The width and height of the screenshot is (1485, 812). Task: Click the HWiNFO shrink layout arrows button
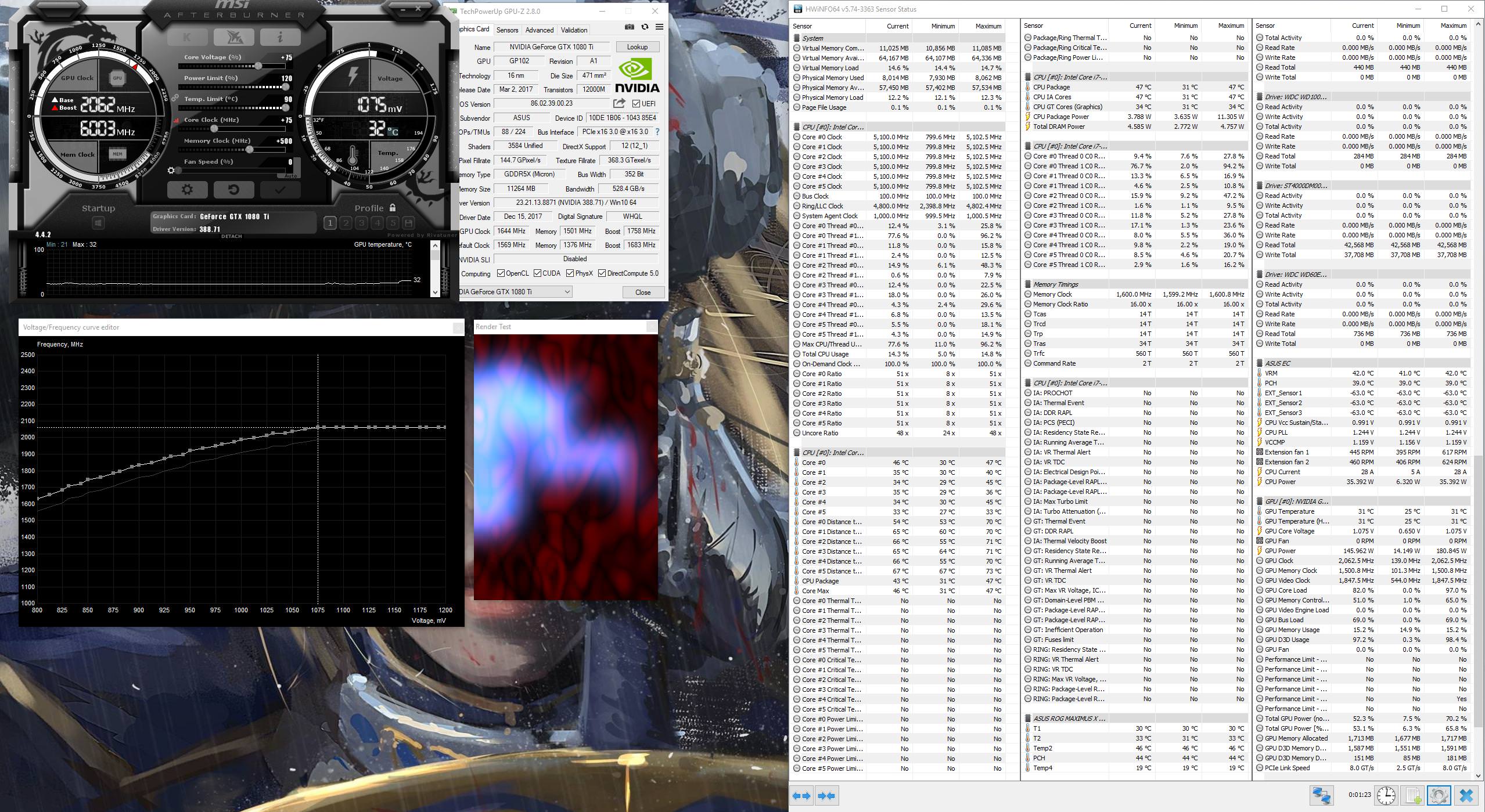[827, 796]
